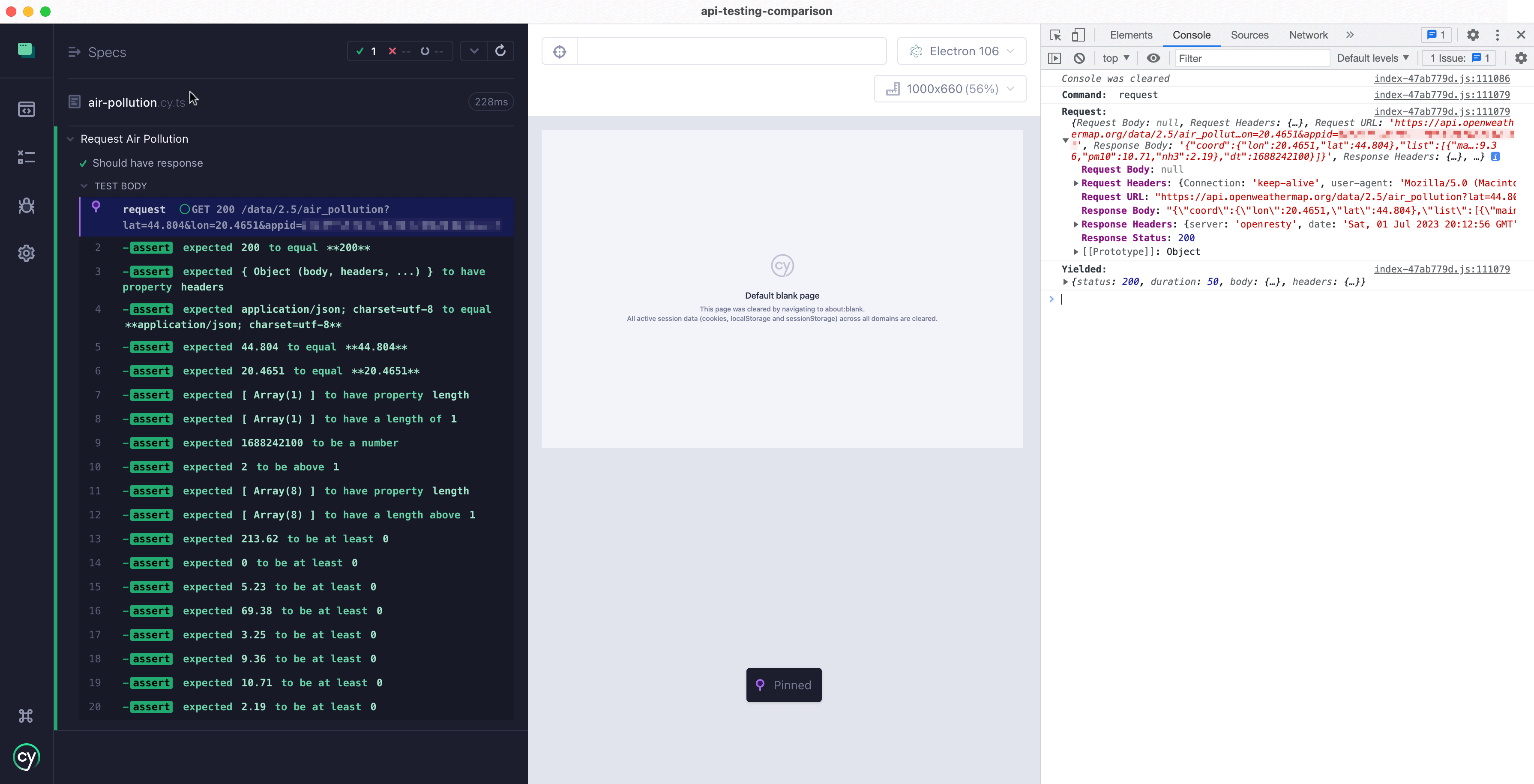Screen dimensions: 1534x784
Task: Click the Cypress settings gear icon
Action: pos(26,252)
